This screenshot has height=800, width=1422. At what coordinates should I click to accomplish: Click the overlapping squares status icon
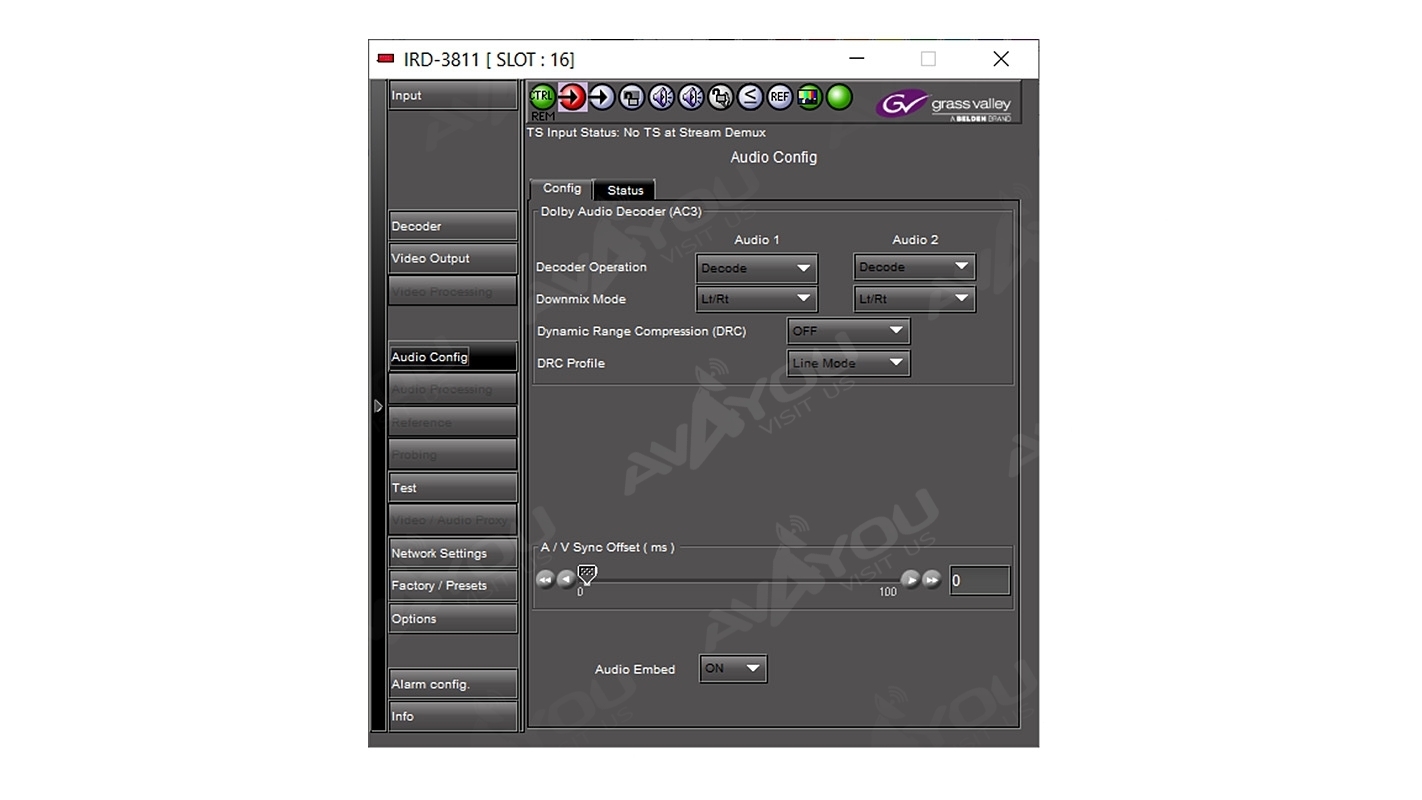coord(631,97)
